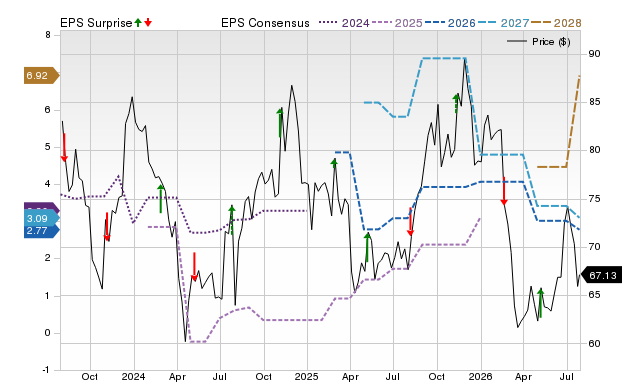Click the 80 label on the price axis

point(594,150)
